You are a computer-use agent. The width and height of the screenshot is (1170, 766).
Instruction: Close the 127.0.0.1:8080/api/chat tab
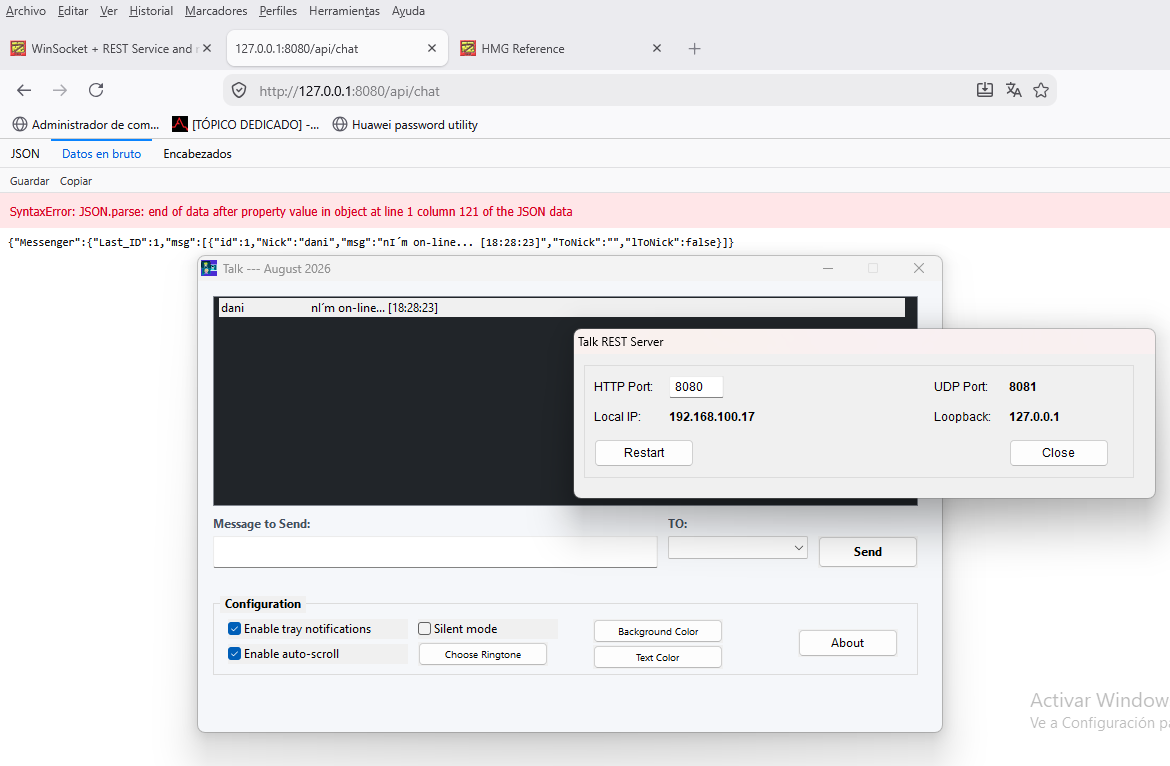click(432, 48)
